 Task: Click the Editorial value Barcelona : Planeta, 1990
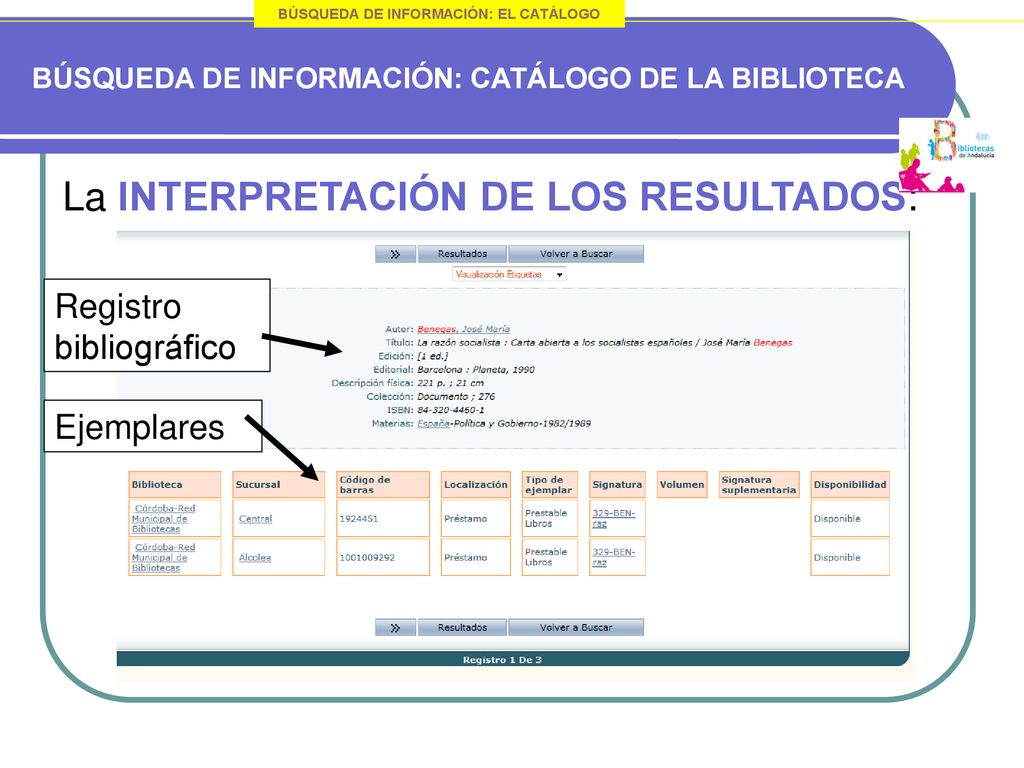pos(475,370)
